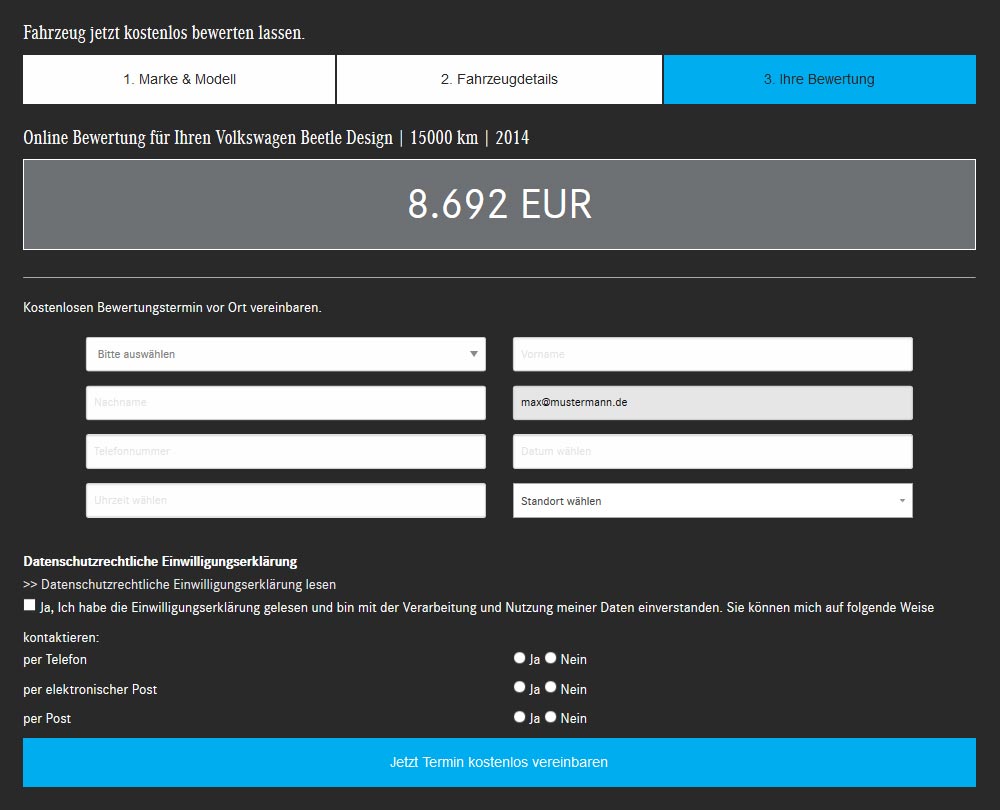The height and width of the screenshot is (810, 1000).
Task: Expand the Standort wählen dropdown
Action: coord(712,501)
